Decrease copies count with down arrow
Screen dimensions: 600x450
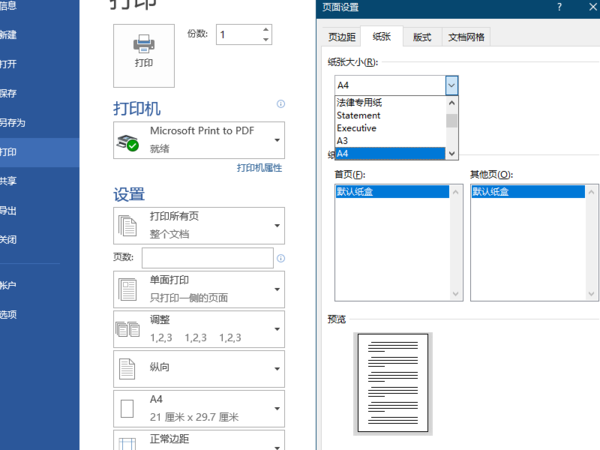[266, 39]
